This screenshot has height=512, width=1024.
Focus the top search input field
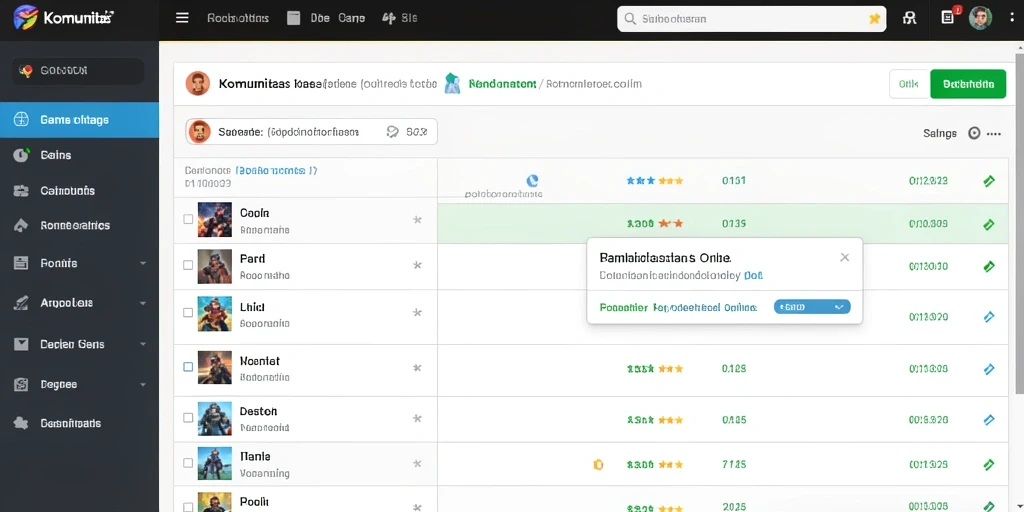pyautogui.click(x=752, y=19)
